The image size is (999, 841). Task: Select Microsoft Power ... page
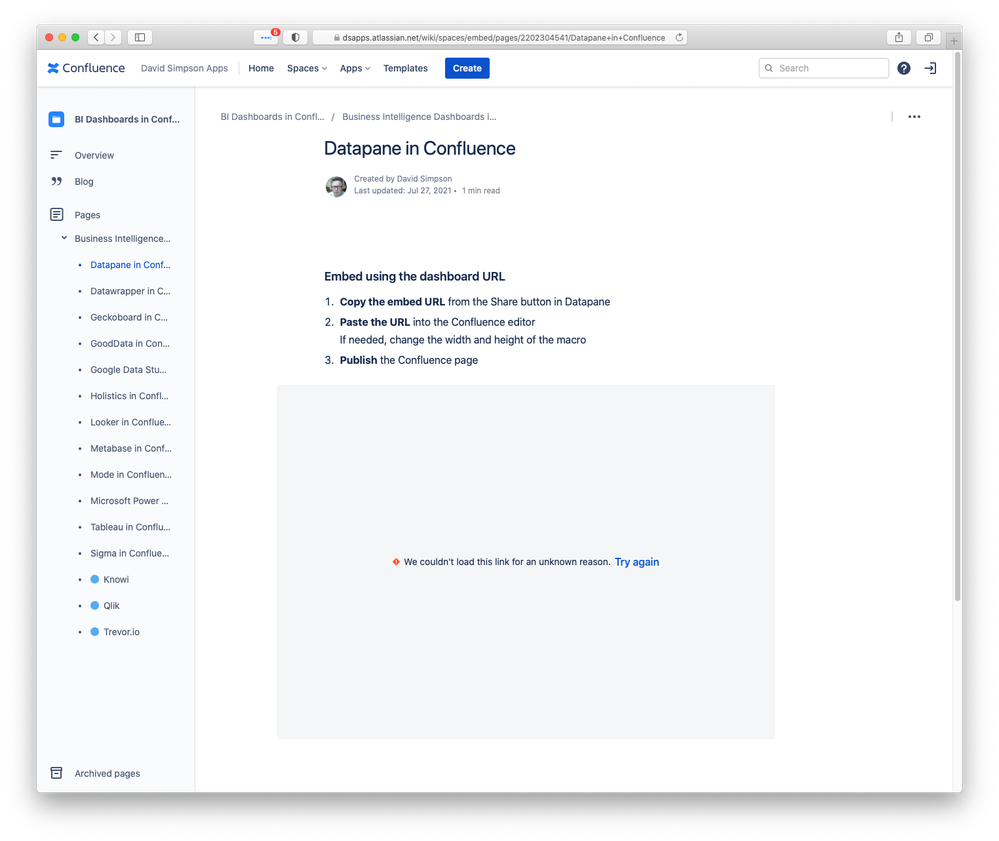(x=129, y=501)
